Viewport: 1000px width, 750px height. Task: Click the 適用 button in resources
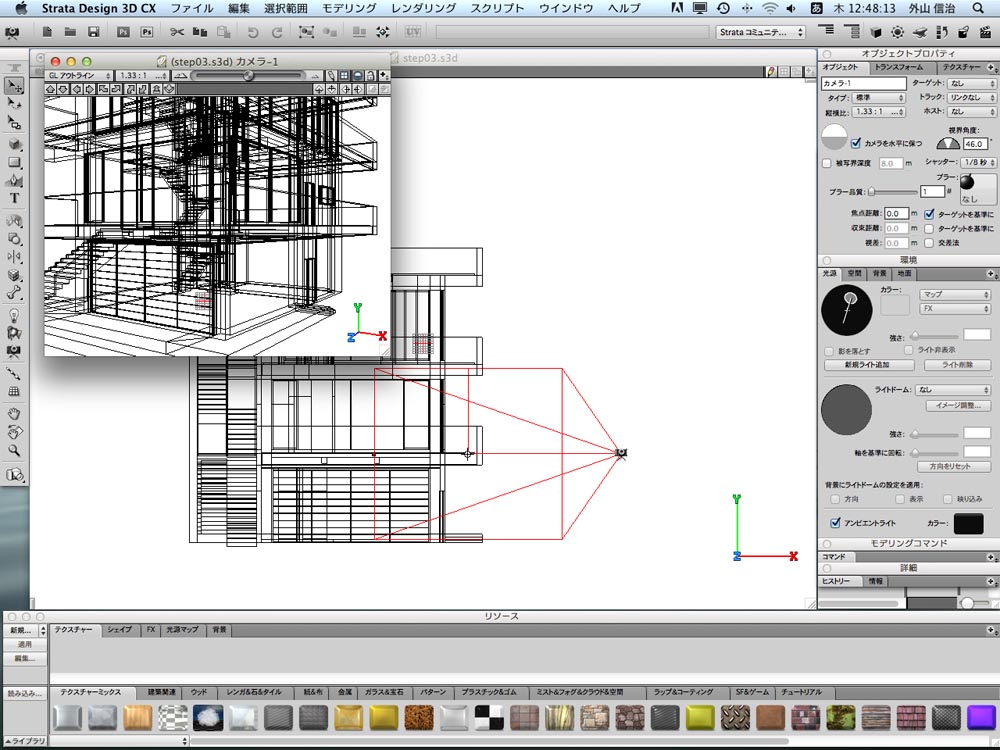[25, 645]
